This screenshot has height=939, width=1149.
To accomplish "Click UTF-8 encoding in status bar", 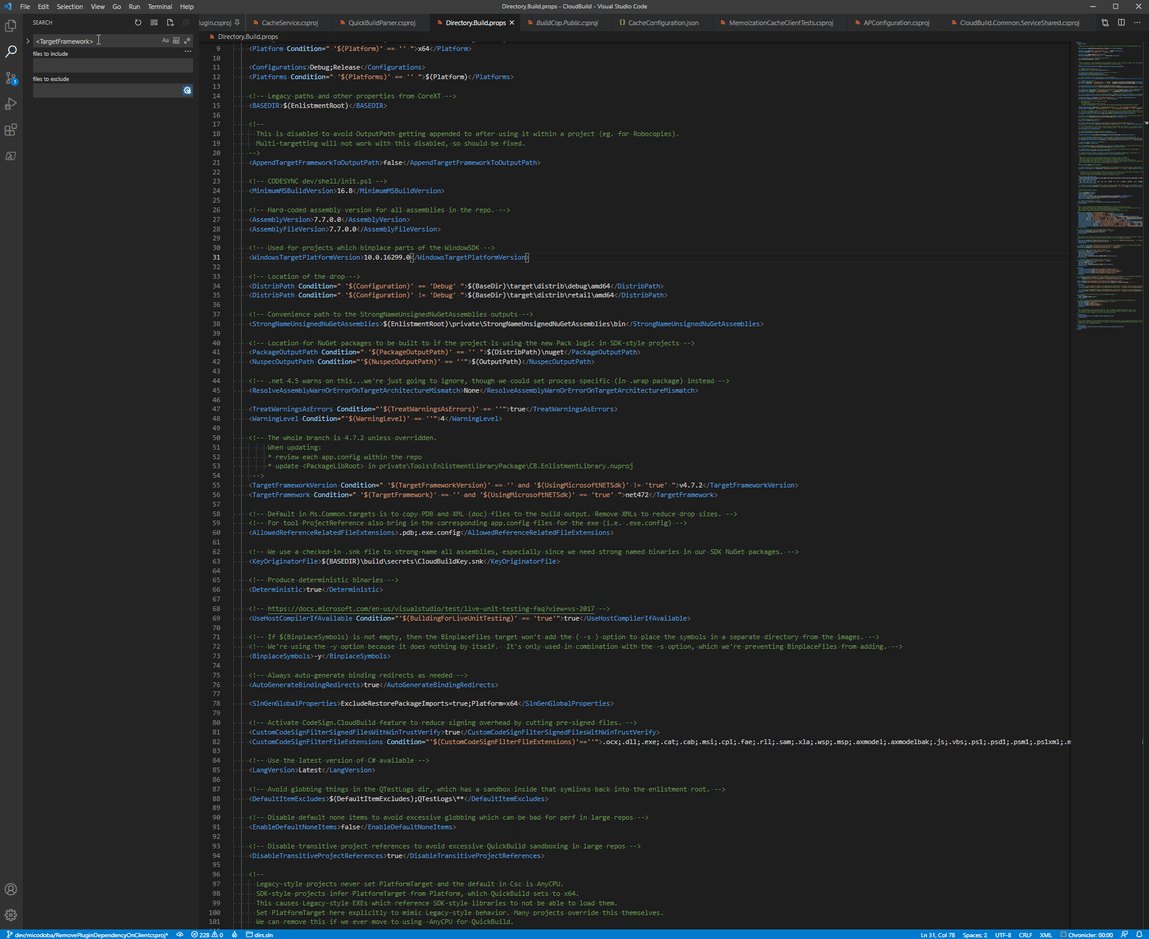I will click(x=1003, y=935).
